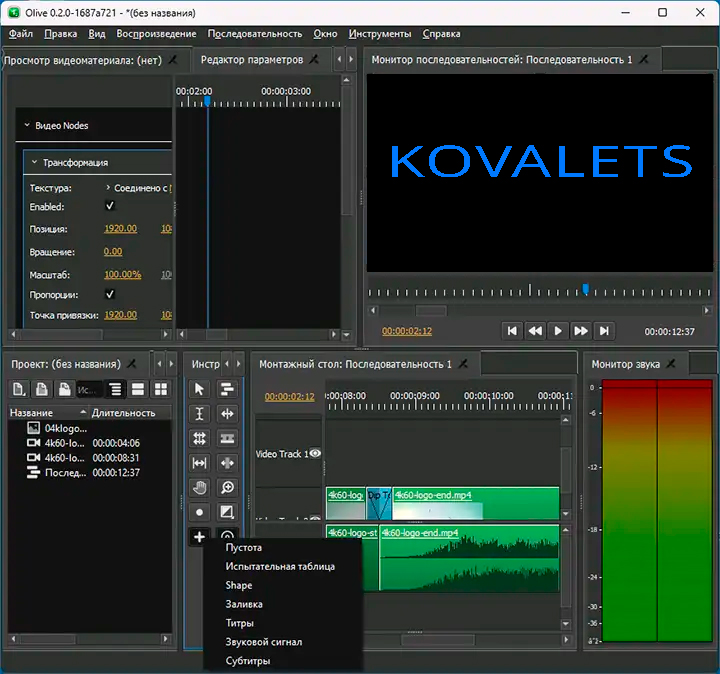The height and width of the screenshot is (674, 720).
Task: Select the Rolling edit tool
Action: click(x=199, y=438)
